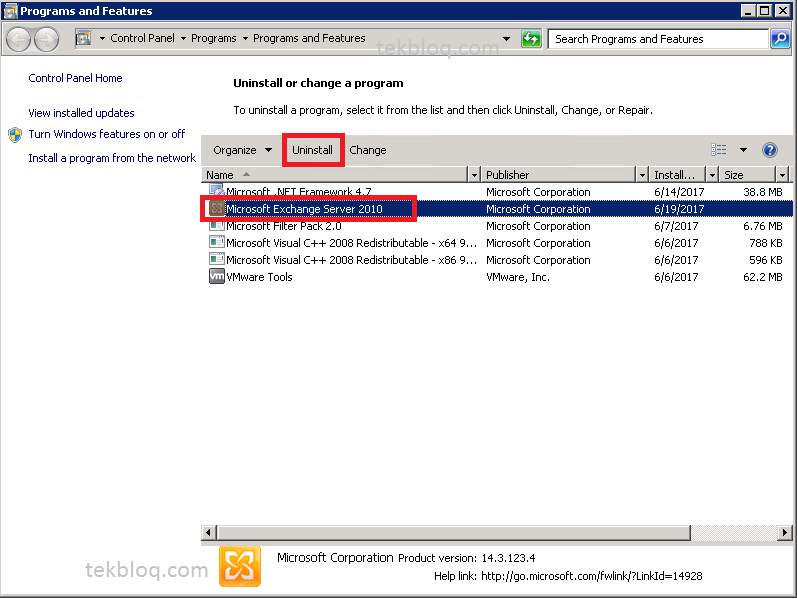Select the VMware Tools row

point(497,277)
